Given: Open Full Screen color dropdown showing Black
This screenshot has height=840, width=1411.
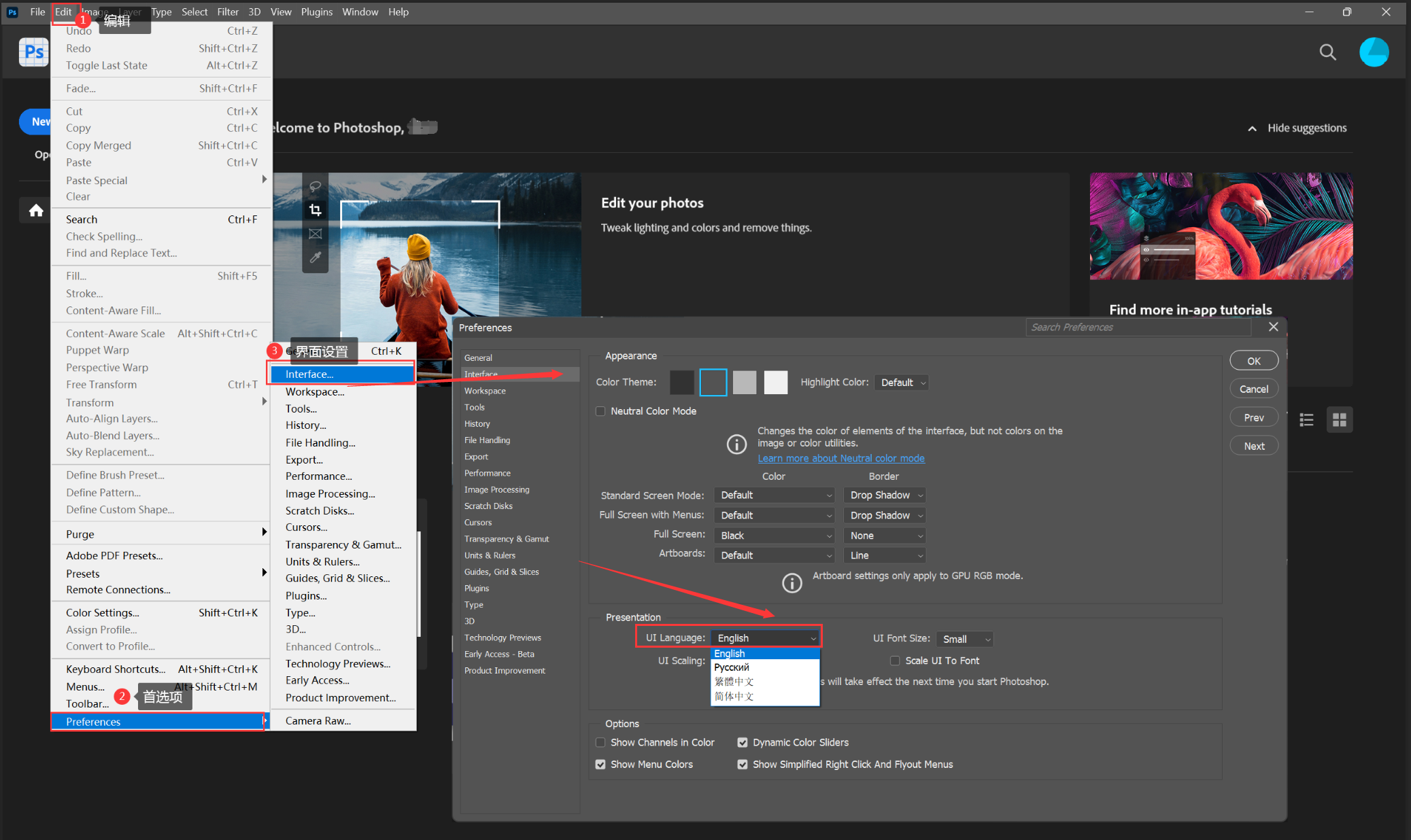Looking at the screenshot, I should point(775,536).
